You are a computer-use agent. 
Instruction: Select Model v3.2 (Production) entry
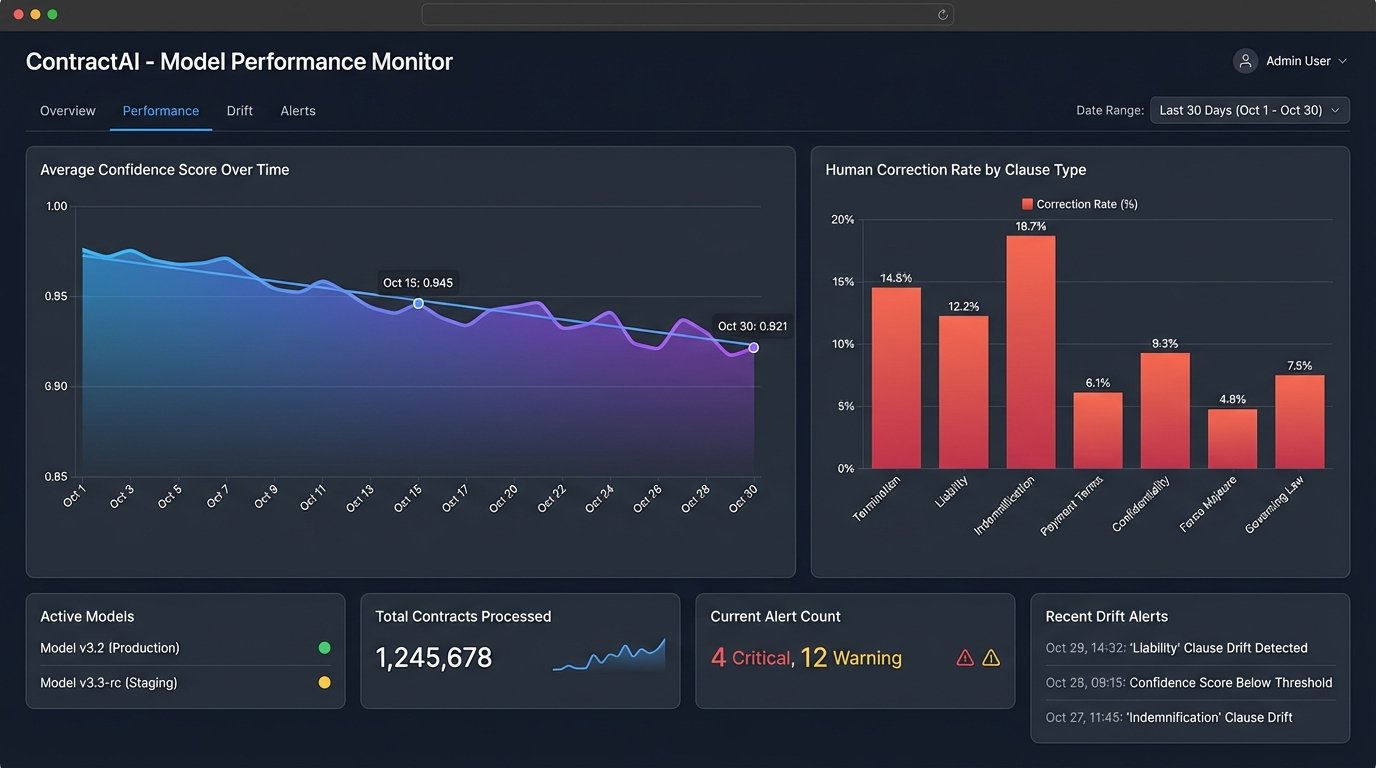click(110, 648)
